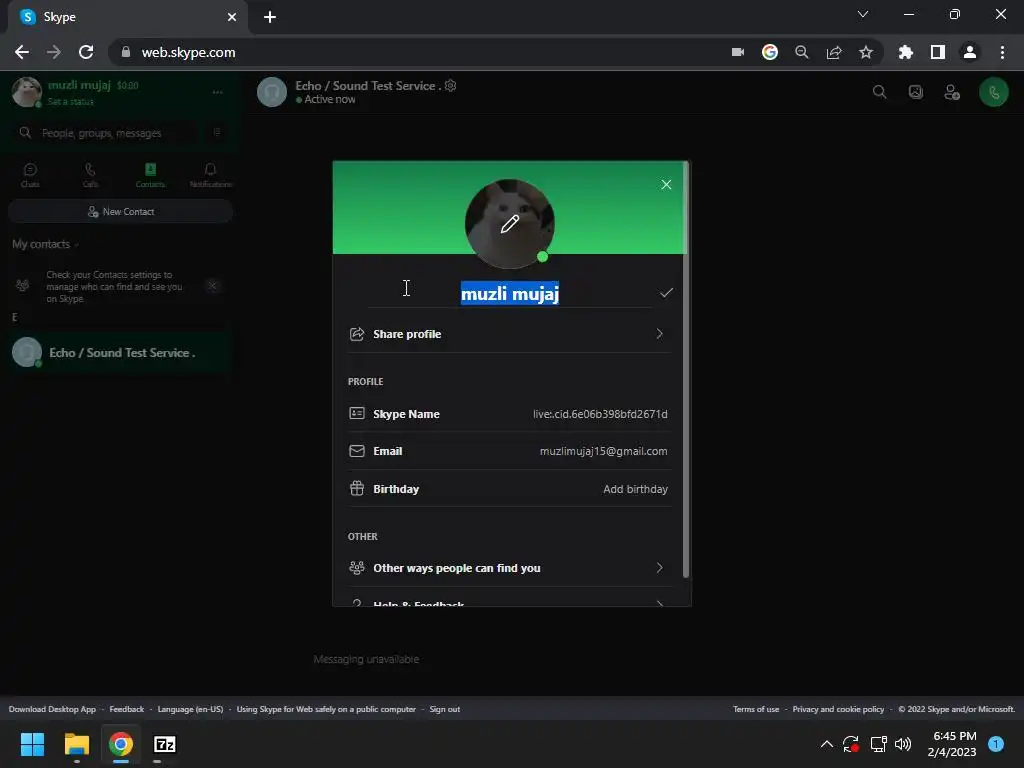
Task: Add people to conversation icon
Action: tap(952, 92)
